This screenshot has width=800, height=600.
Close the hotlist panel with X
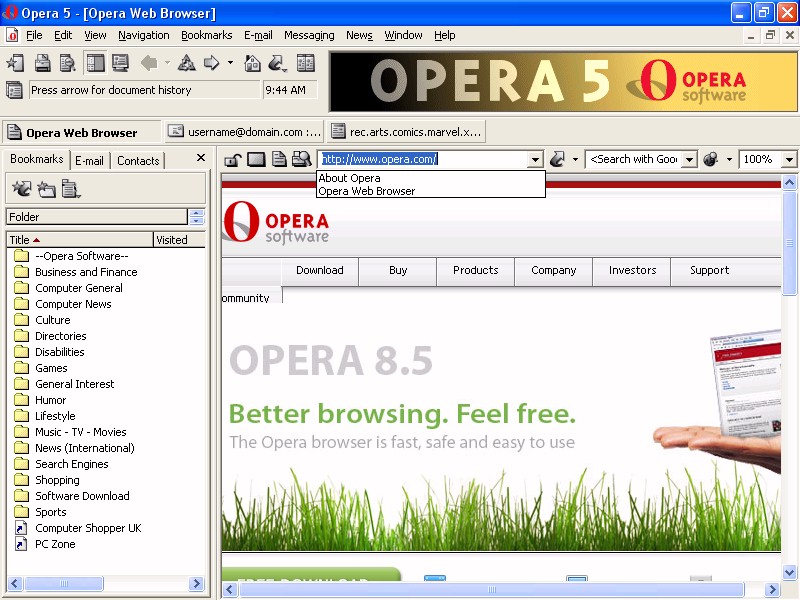pyautogui.click(x=201, y=158)
